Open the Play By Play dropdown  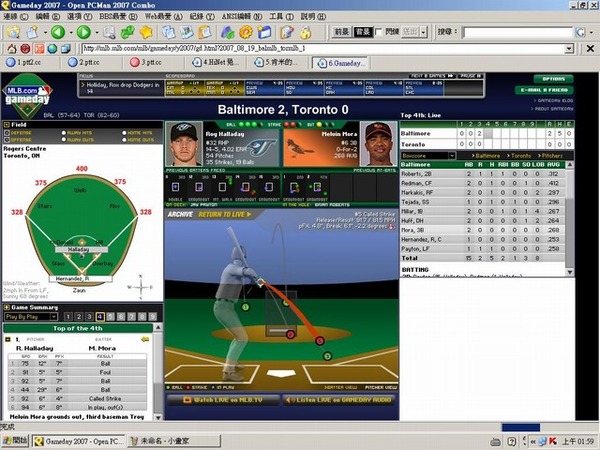point(31,316)
